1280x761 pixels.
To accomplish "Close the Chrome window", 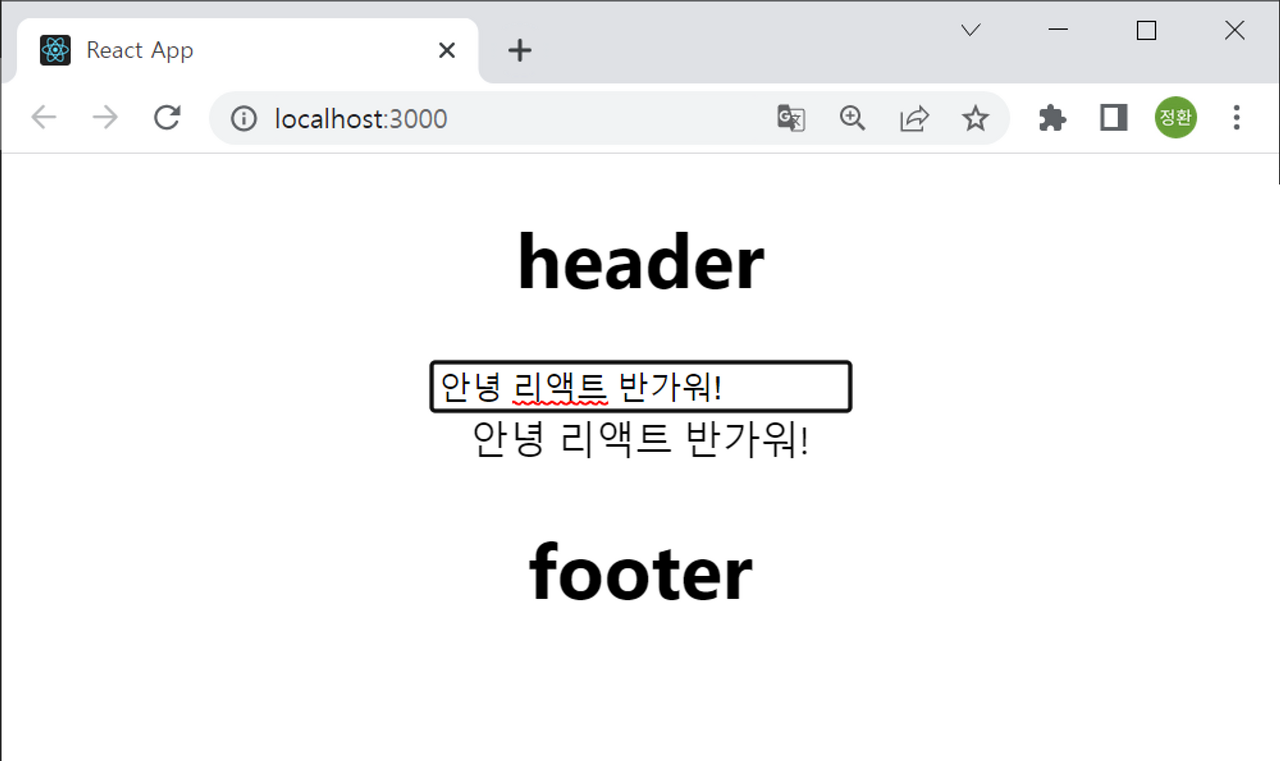I will coord(1235,31).
